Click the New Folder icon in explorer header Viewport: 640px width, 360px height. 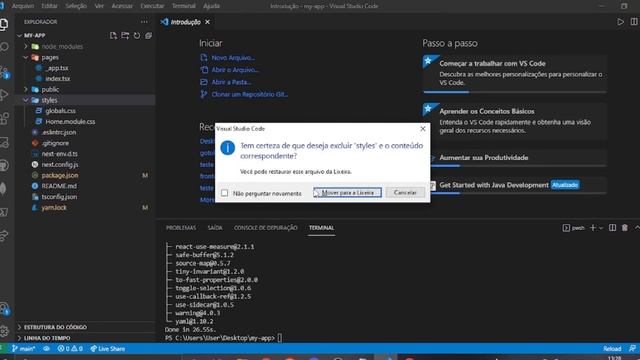tap(125, 36)
